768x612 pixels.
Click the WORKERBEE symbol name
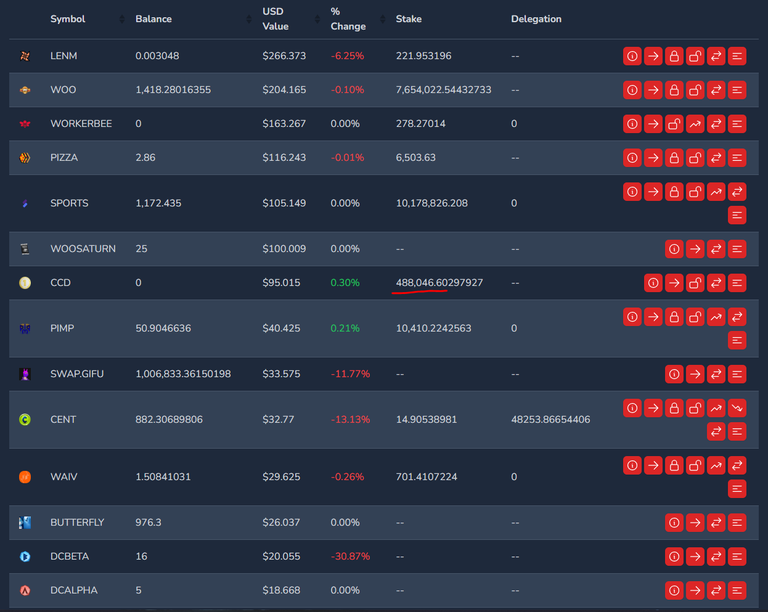coord(81,123)
